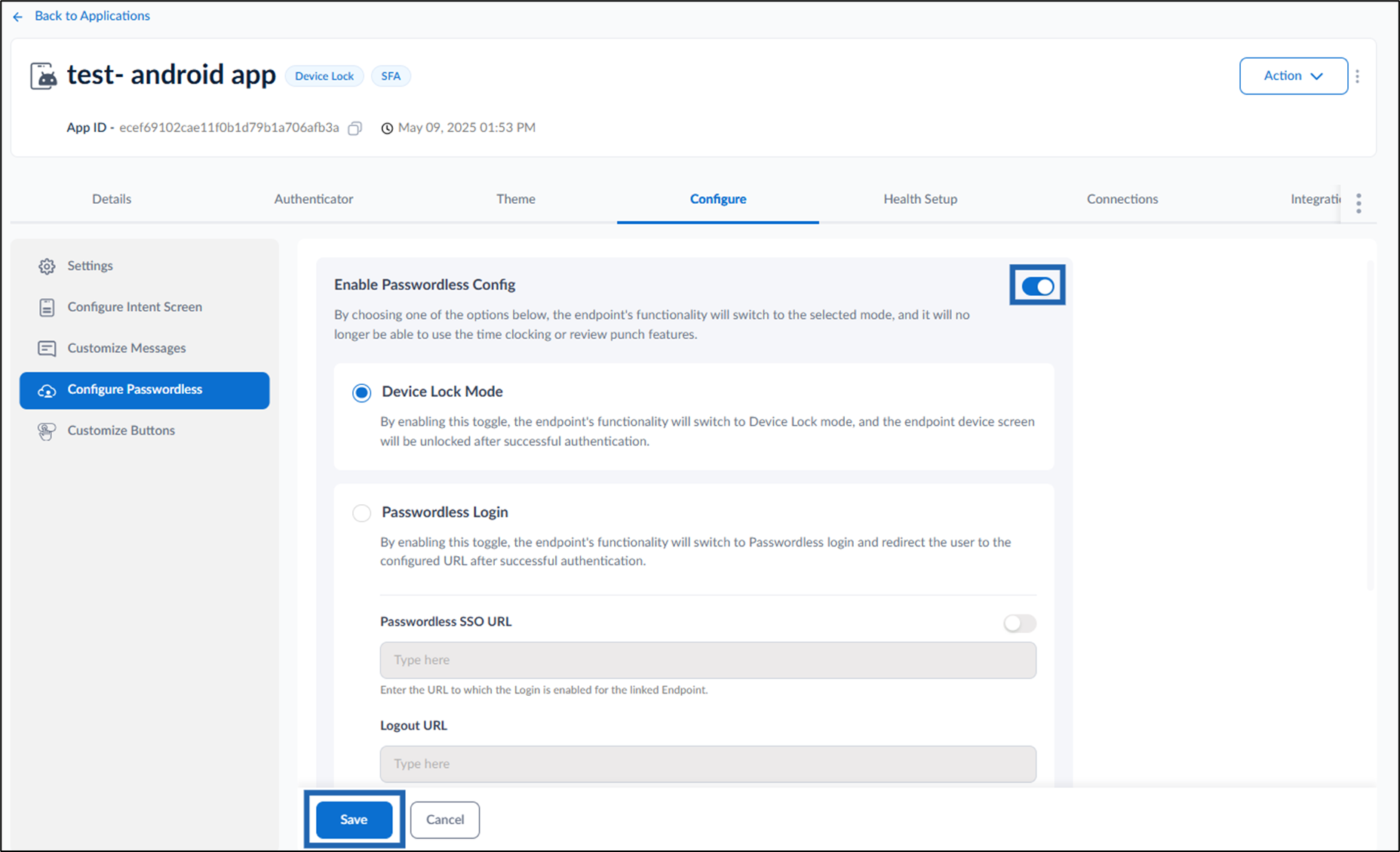This screenshot has height=852, width=1400.
Task: Click the back arrow icon
Action: tap(18, 16)
